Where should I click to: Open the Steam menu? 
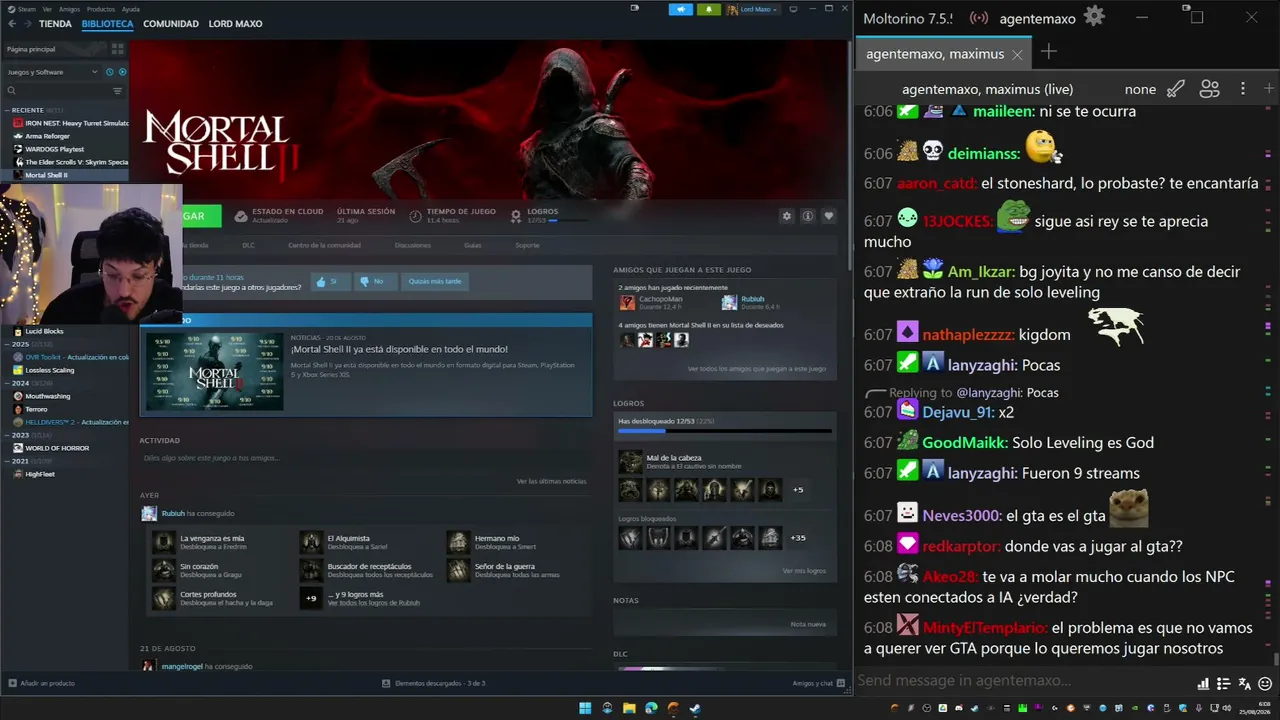click(x=24, y=9)
